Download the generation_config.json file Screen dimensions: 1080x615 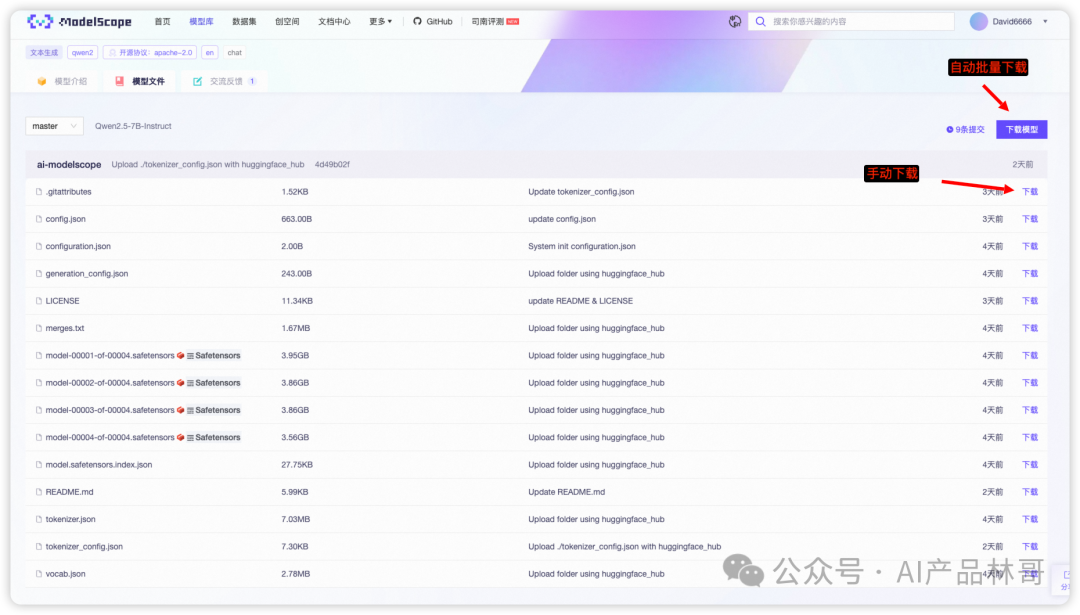[1030, 273]
